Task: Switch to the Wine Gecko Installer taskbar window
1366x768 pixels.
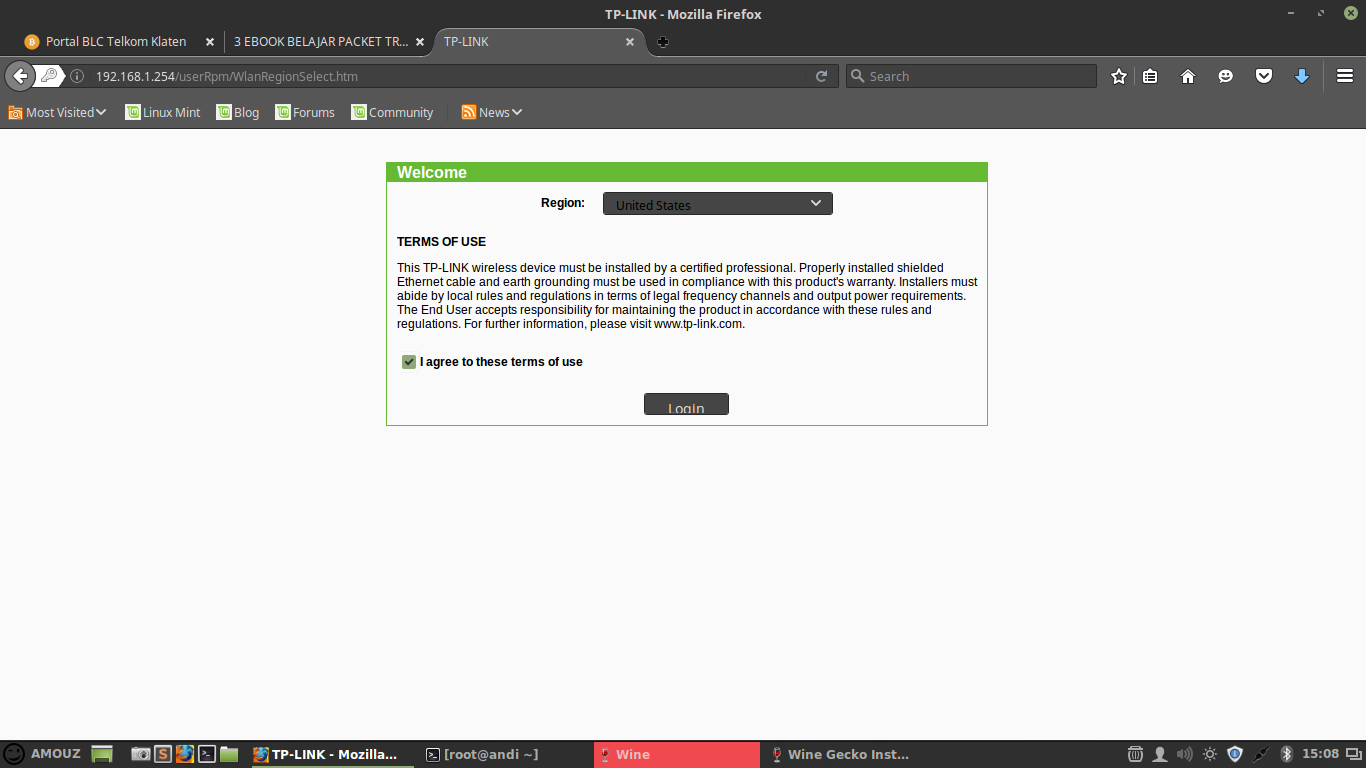Action: pyautogui.click(x=848, y=754)
